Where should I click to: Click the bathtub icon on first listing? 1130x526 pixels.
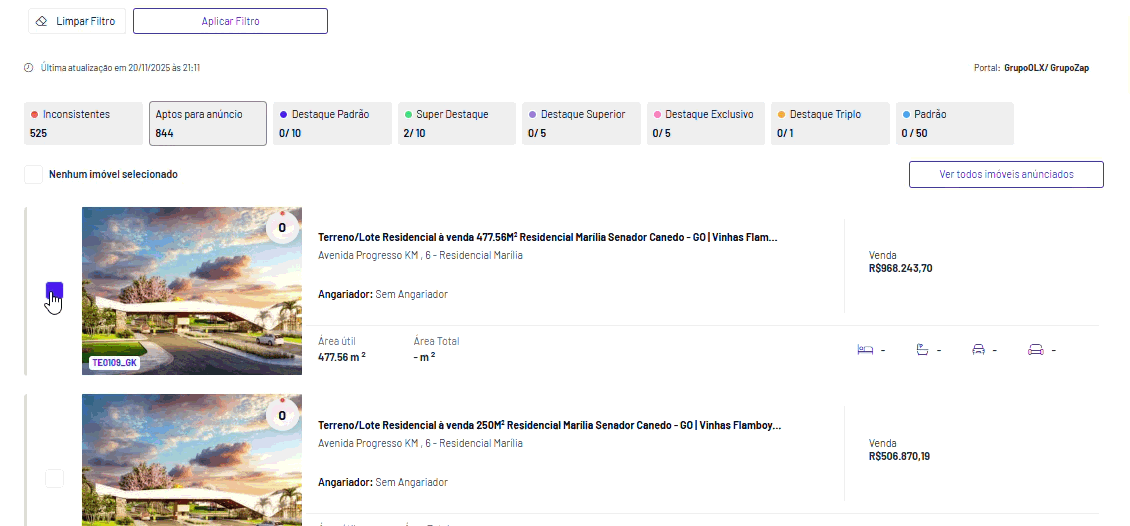922,350
